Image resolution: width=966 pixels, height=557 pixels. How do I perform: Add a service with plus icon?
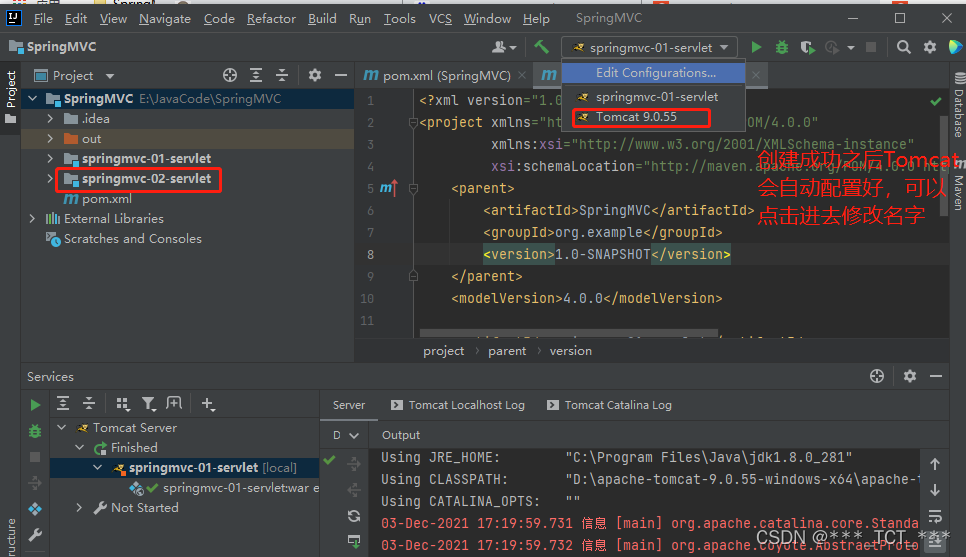(208, 404)
